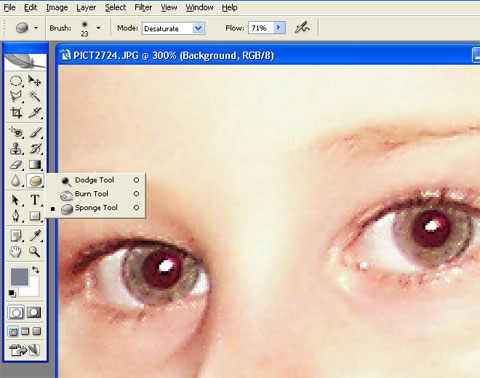Switch to Full Screen Mode
This screenshot has height=378, width=480.
37,332
